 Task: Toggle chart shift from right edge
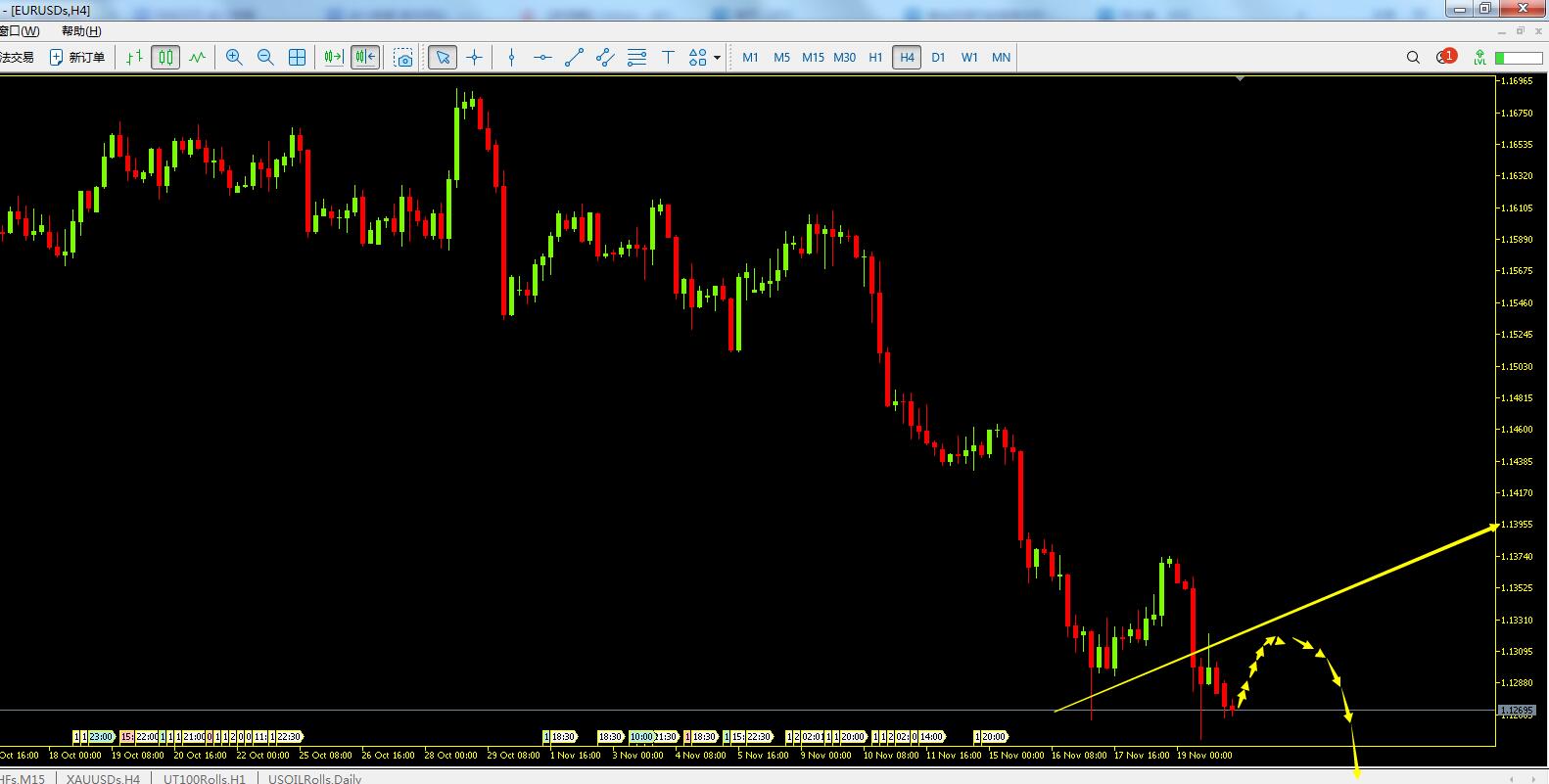coord(365,58)
